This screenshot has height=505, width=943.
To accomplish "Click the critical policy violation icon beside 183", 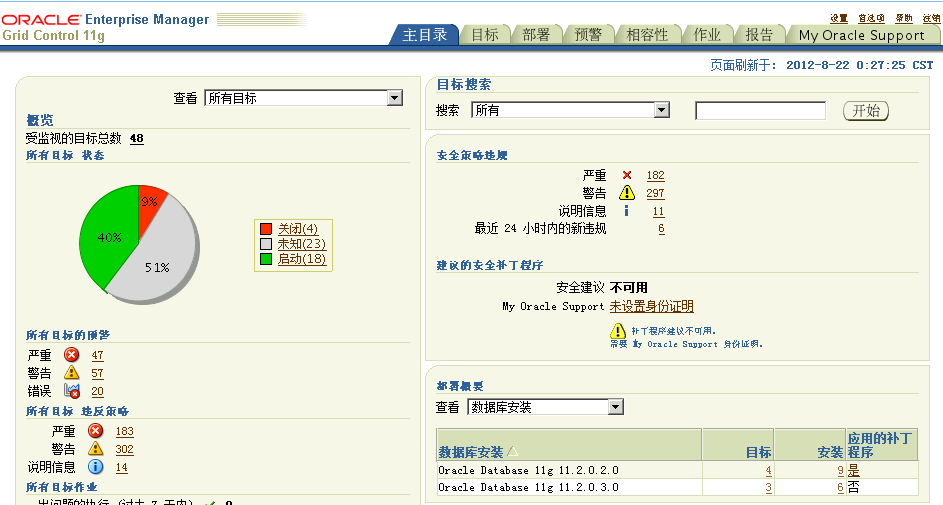I will coord(96,430).
